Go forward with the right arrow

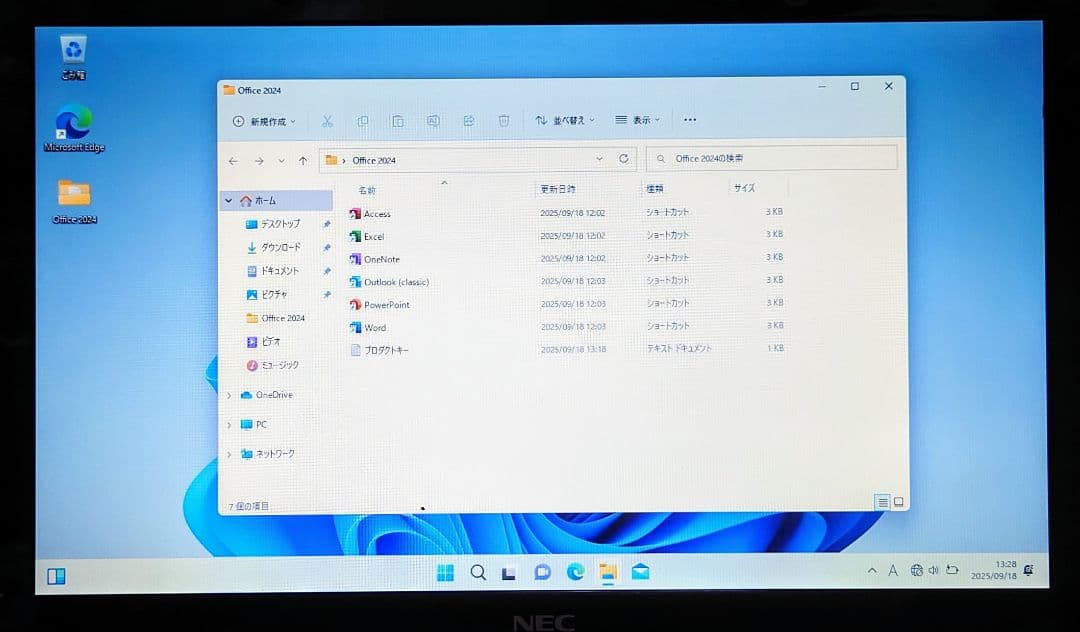(x=259, y=161)
